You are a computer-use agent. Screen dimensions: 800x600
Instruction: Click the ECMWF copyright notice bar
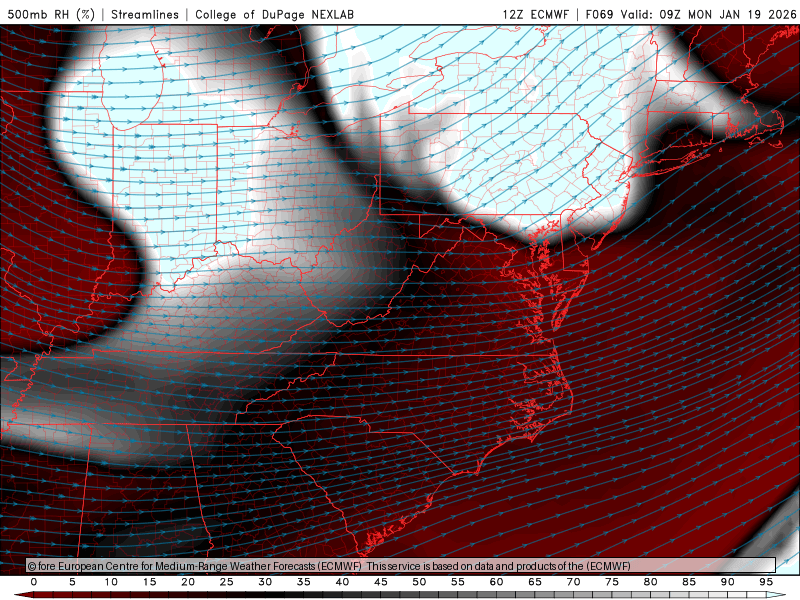(401, 565)
